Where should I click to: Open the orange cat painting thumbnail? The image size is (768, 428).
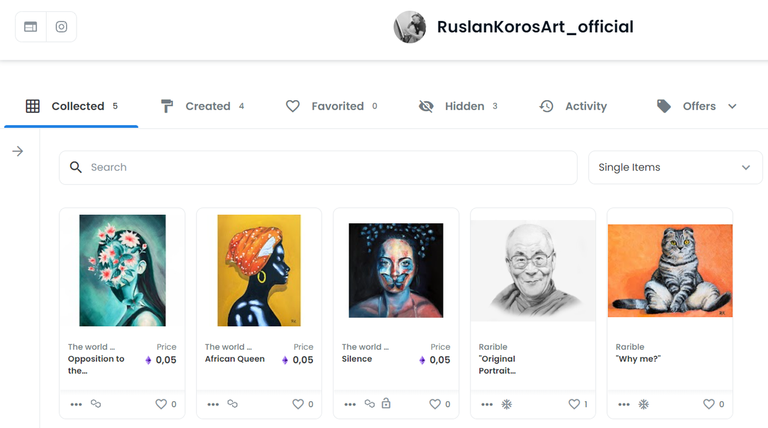[670, 270]
